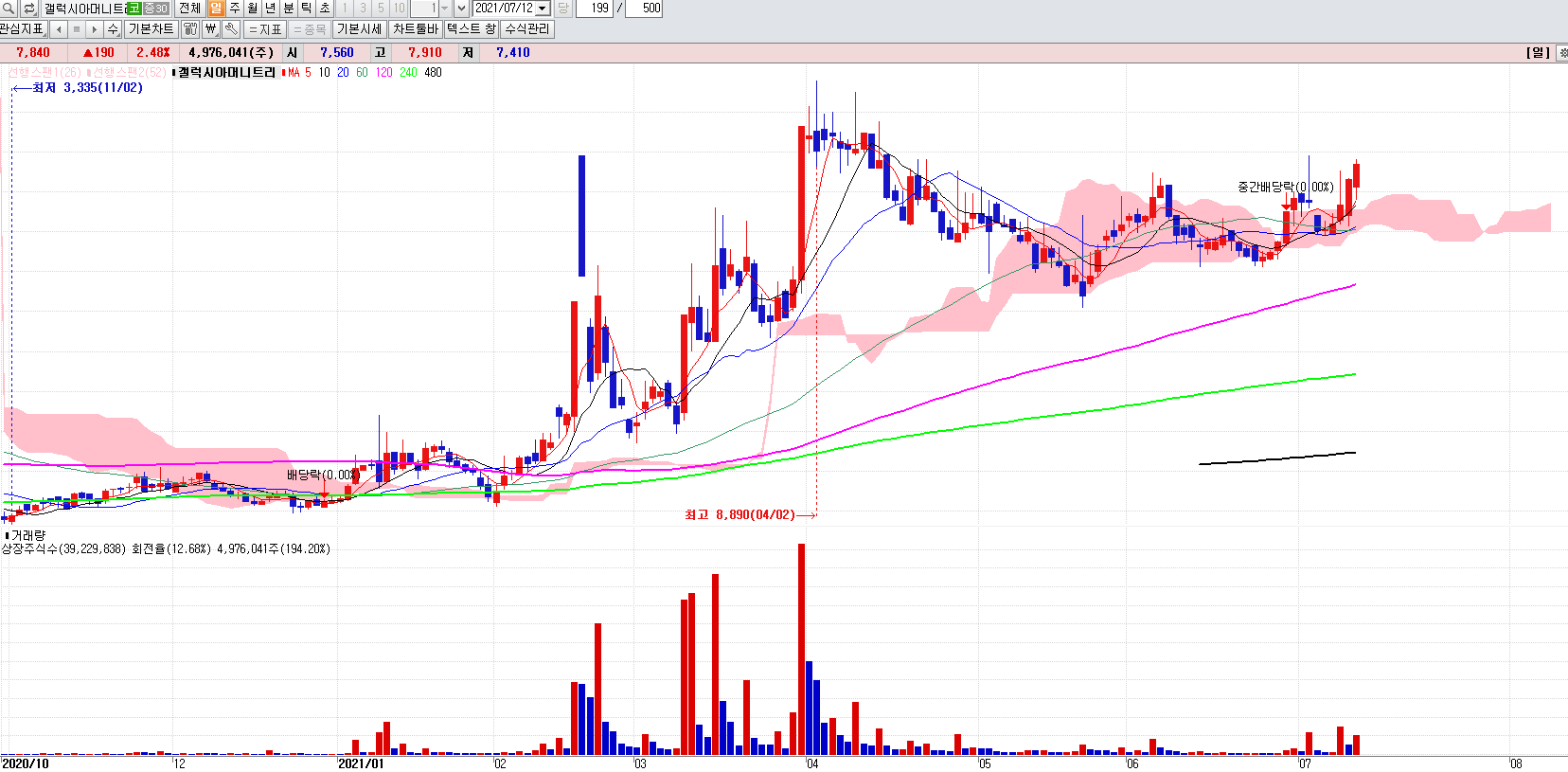
Task: Select interval preset 5
Action: point(381,9)
